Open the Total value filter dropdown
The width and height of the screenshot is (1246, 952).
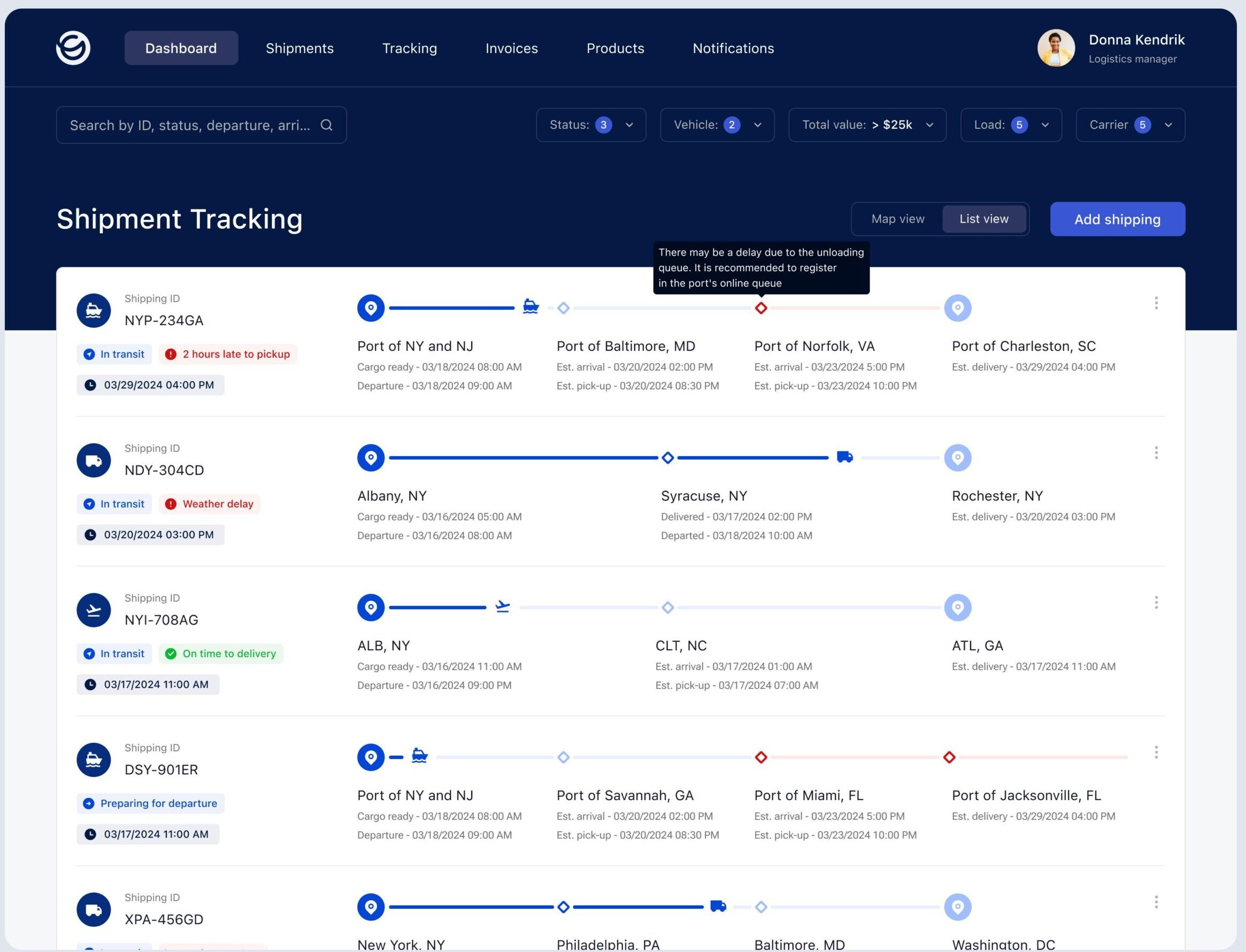pyautogui.click(x=867, y=125)
